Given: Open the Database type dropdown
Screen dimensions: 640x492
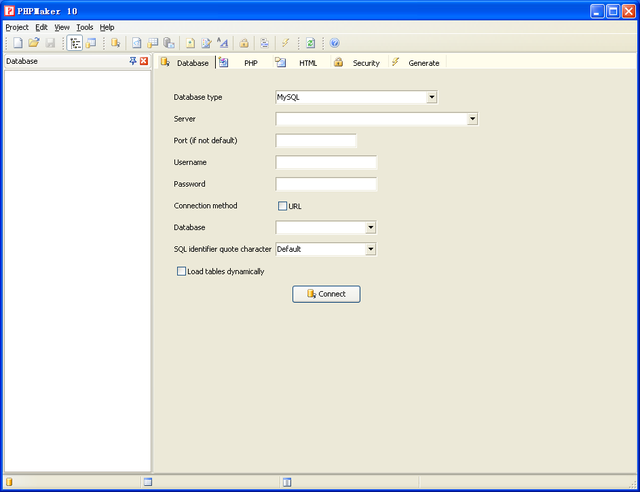Looking at the screenshot, I should 431,97.
